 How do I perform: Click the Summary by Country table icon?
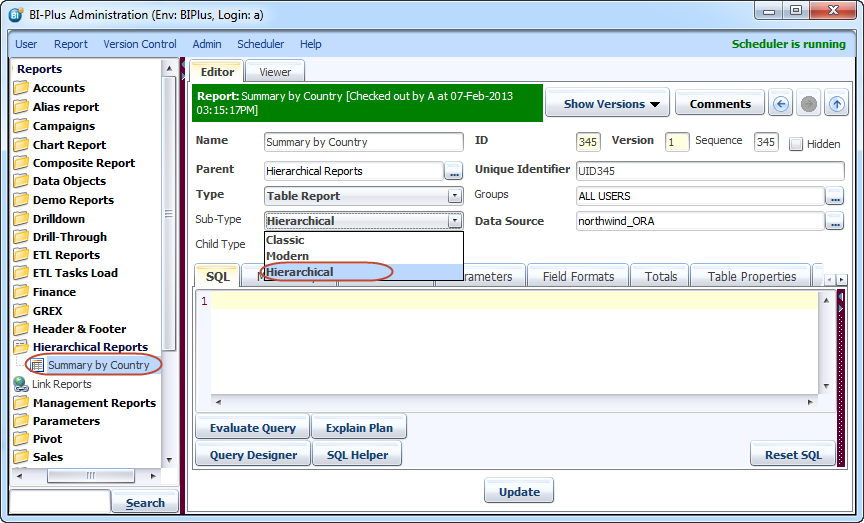click(37, 366)
